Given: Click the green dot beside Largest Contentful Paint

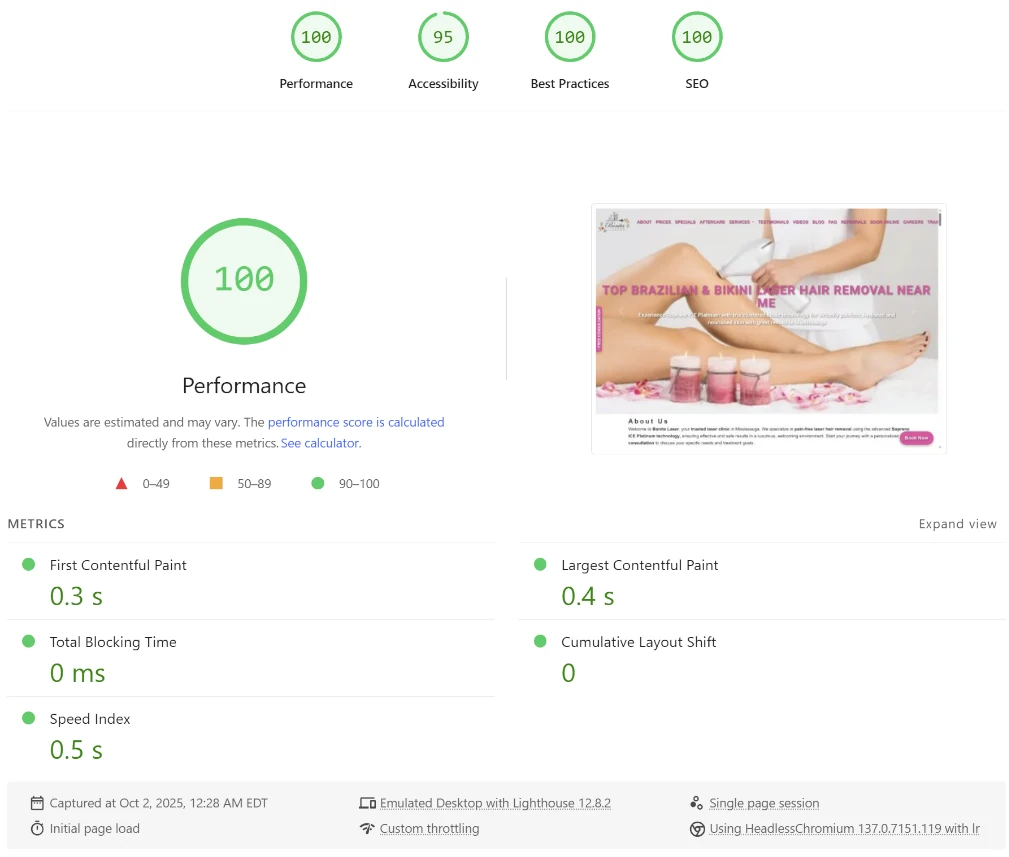Looking at the screenshot, I should click(x=540, y=564).
